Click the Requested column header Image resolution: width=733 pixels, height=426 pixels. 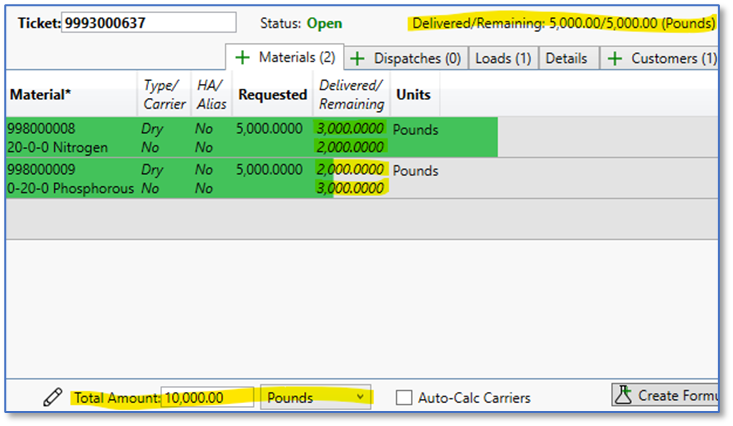[x=272, y=95]
